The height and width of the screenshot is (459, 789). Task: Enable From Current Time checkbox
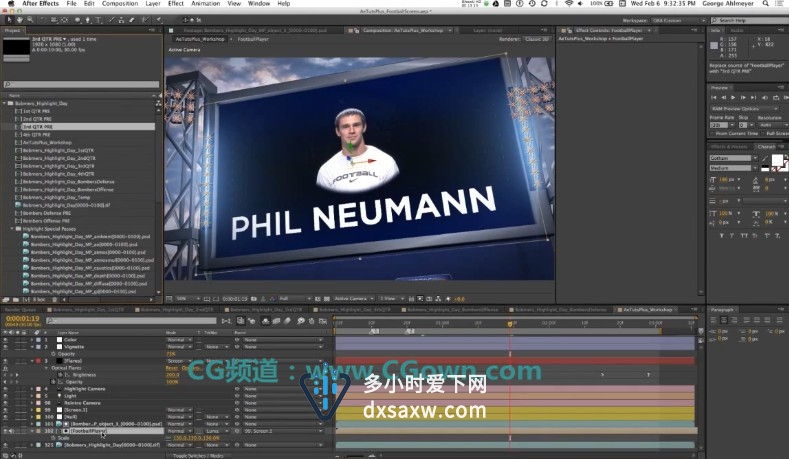pos(712,133)
